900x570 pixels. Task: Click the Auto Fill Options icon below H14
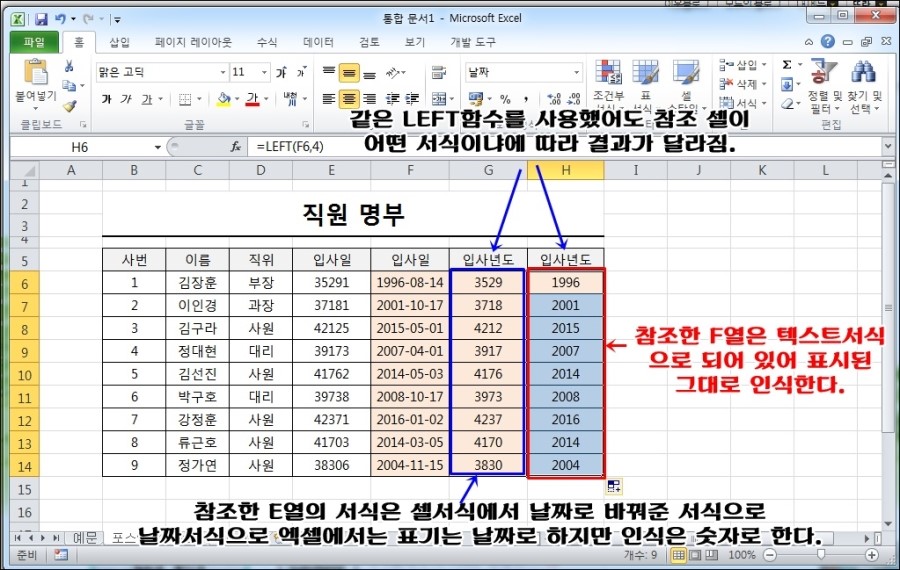coord(614,486)
